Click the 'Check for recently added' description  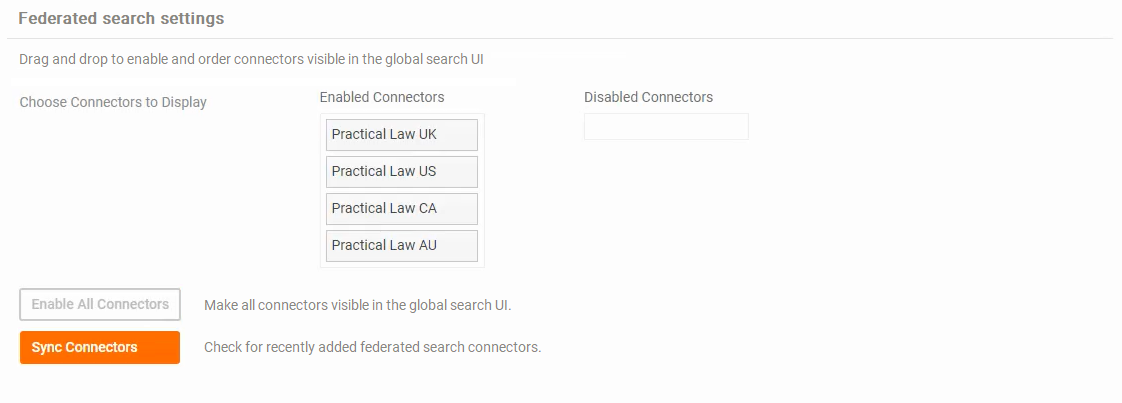pyautogui.click(x=372, y=348)
